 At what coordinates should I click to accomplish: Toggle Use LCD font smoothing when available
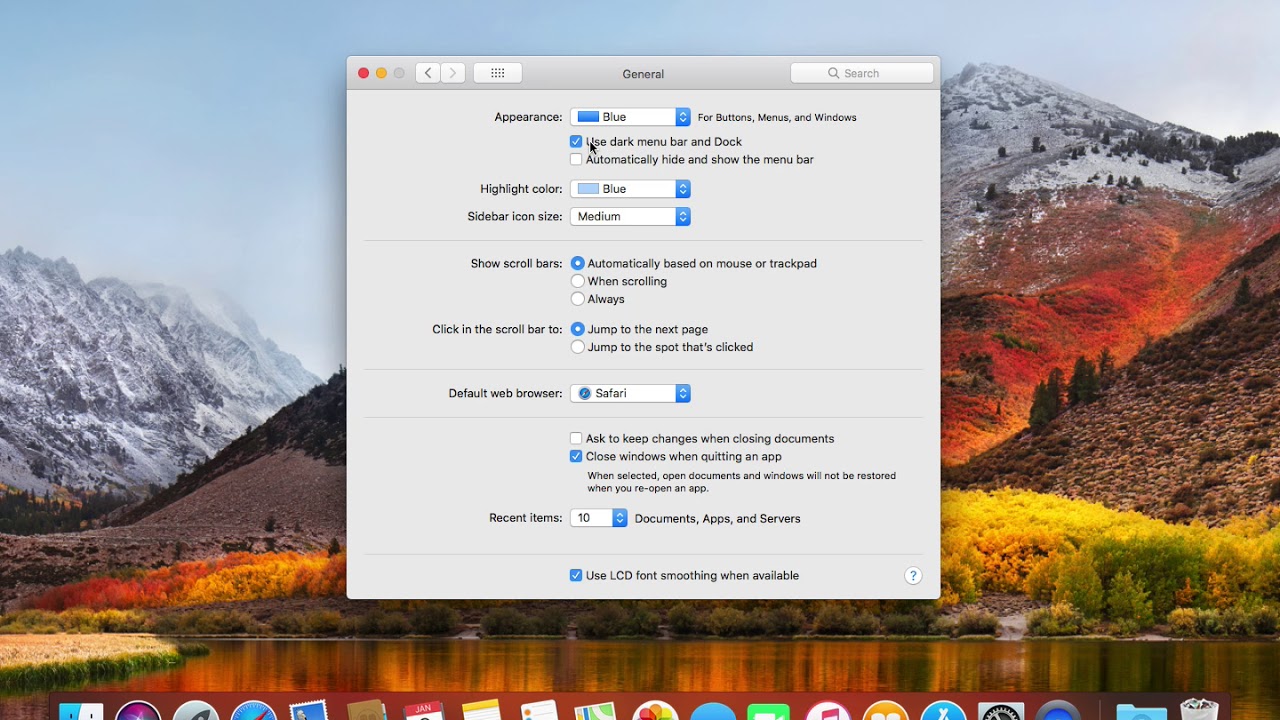coord(576,575)
